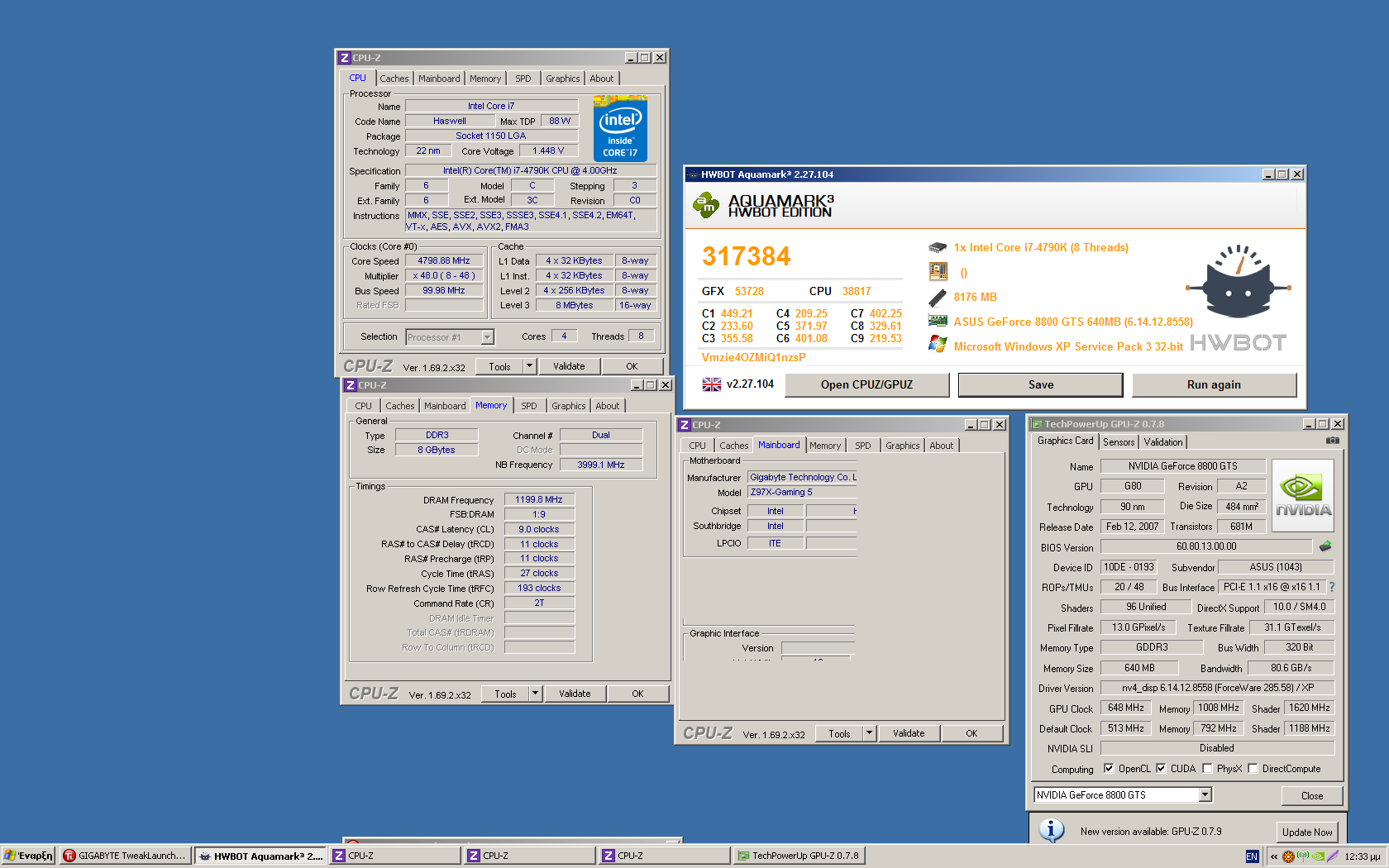The image size is (1389, 868).
Task: Open Mainboard tab in CPU-Z Memory window
Action: point(445,406)
